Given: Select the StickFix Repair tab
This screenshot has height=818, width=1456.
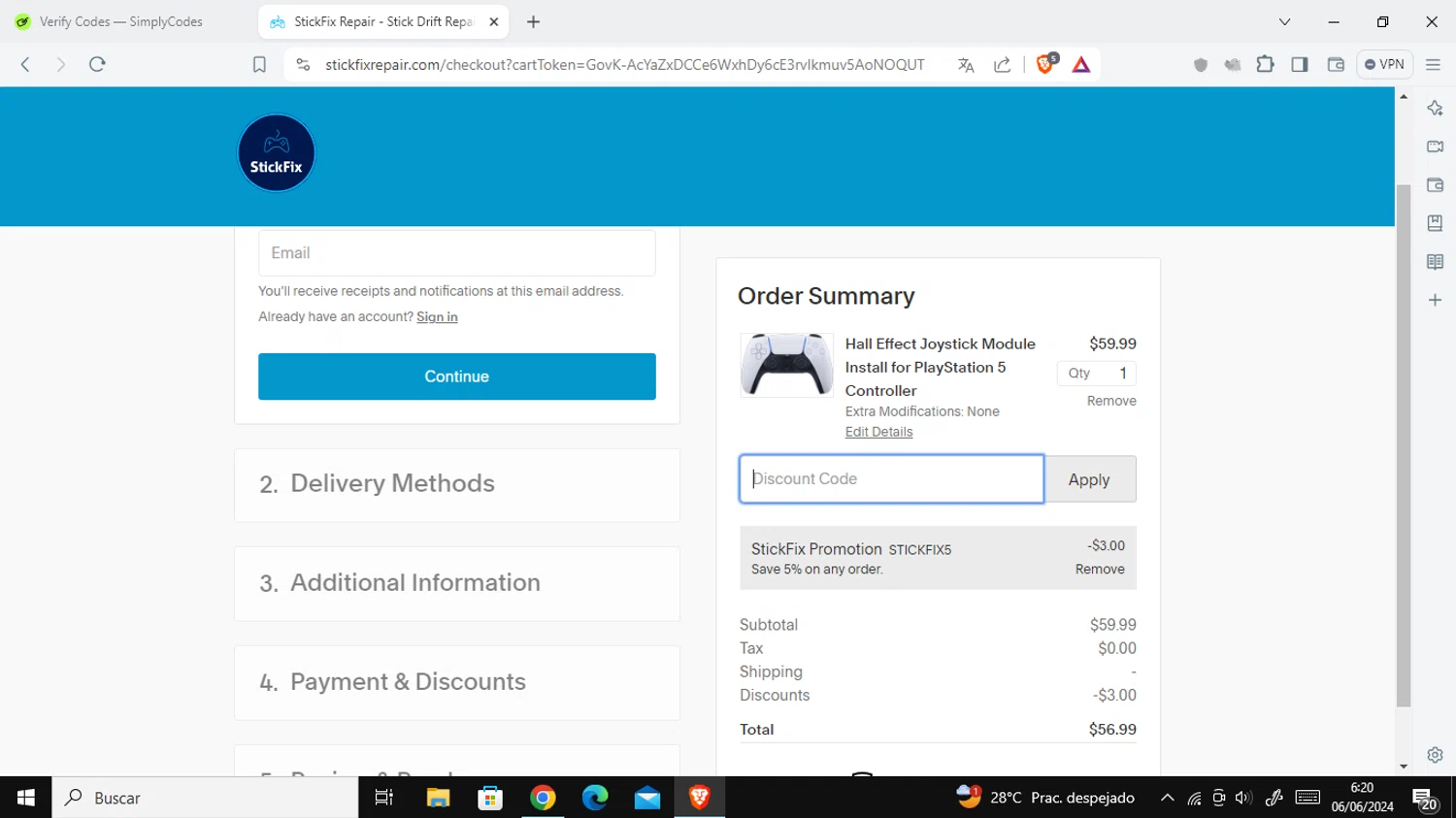Looking at the screenshot, I should pos(383,21).
